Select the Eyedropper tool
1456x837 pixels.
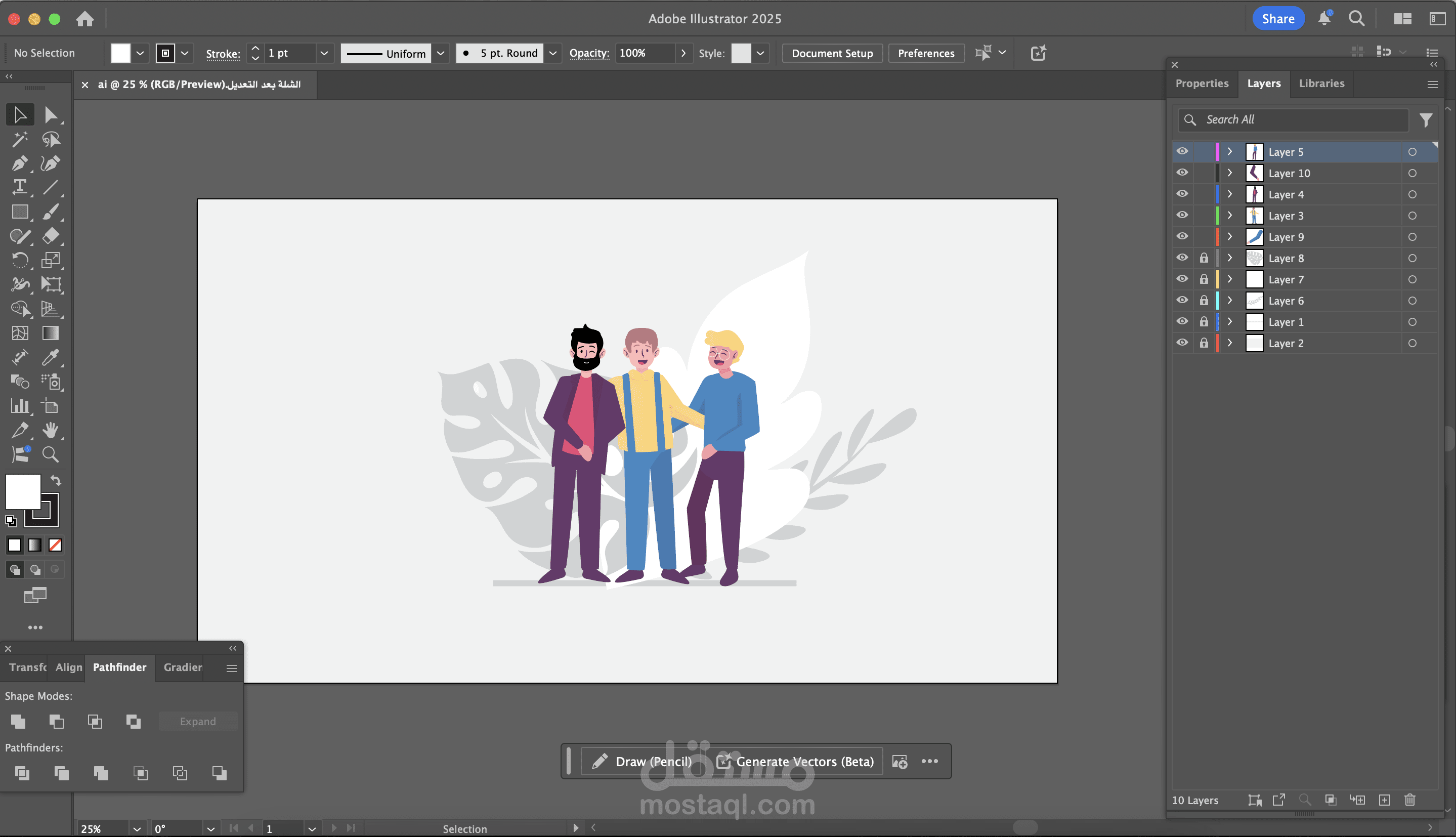pos(50,357)
